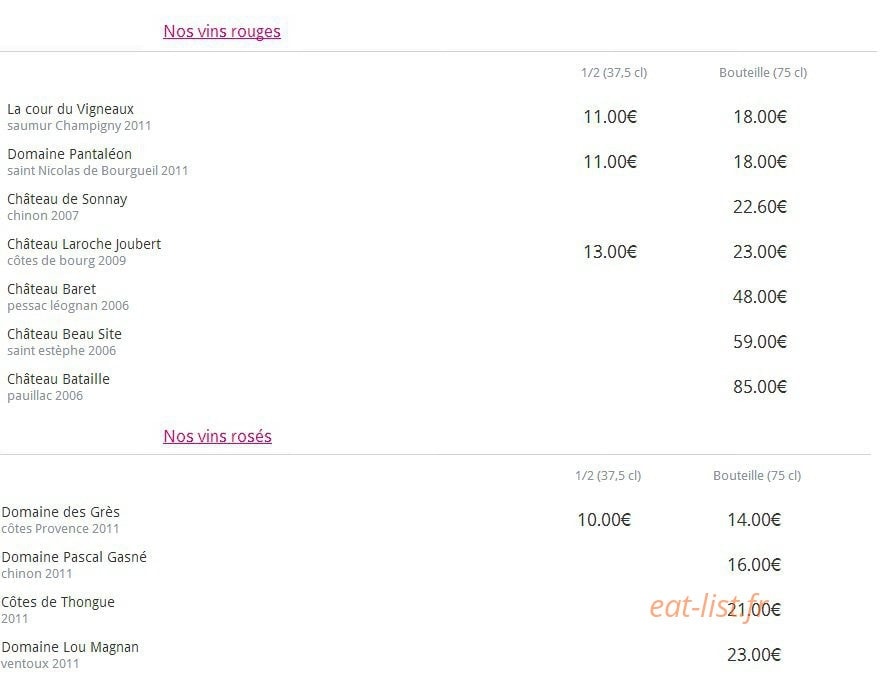Click Château Beau Site entry
The width and height of the screenshot is (881, 691).
click(64, 334)
